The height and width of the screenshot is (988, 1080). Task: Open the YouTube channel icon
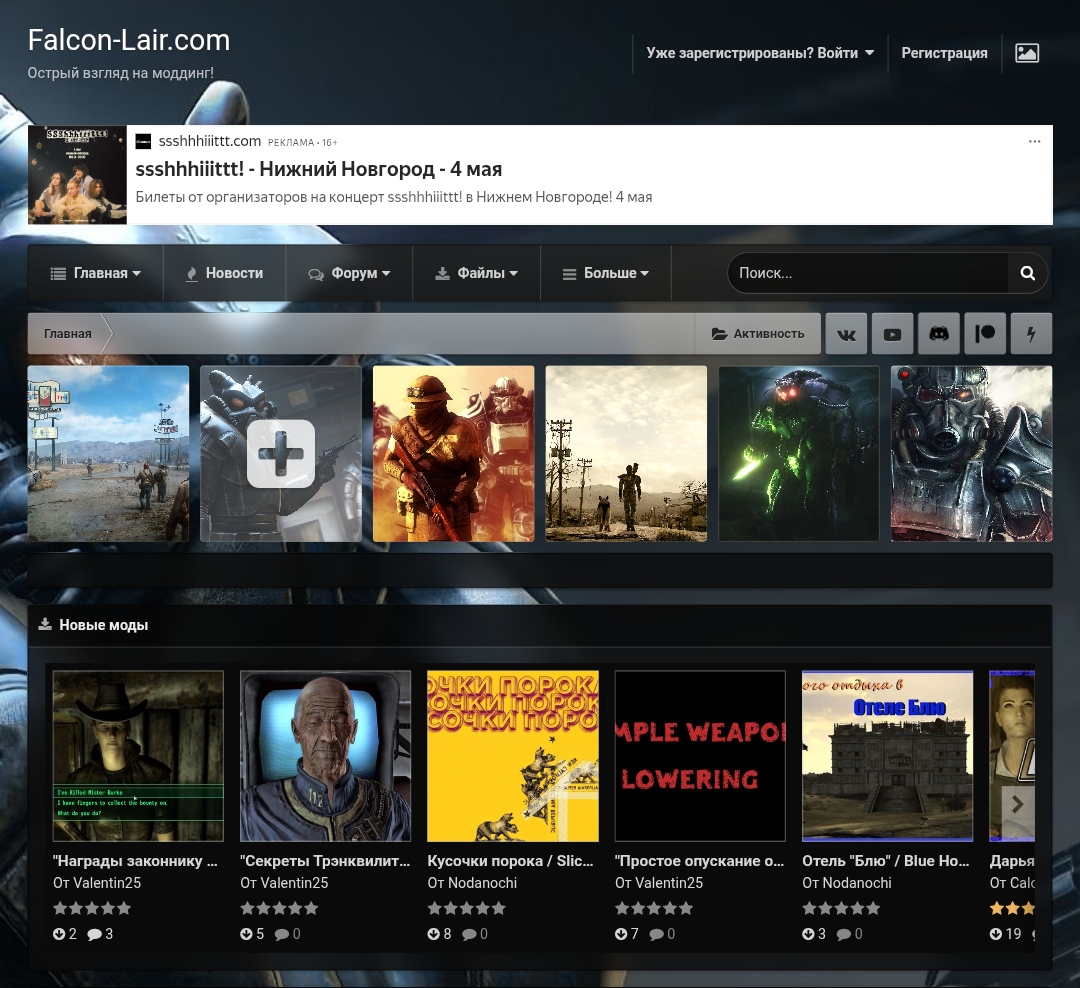(x=893, y=334)
